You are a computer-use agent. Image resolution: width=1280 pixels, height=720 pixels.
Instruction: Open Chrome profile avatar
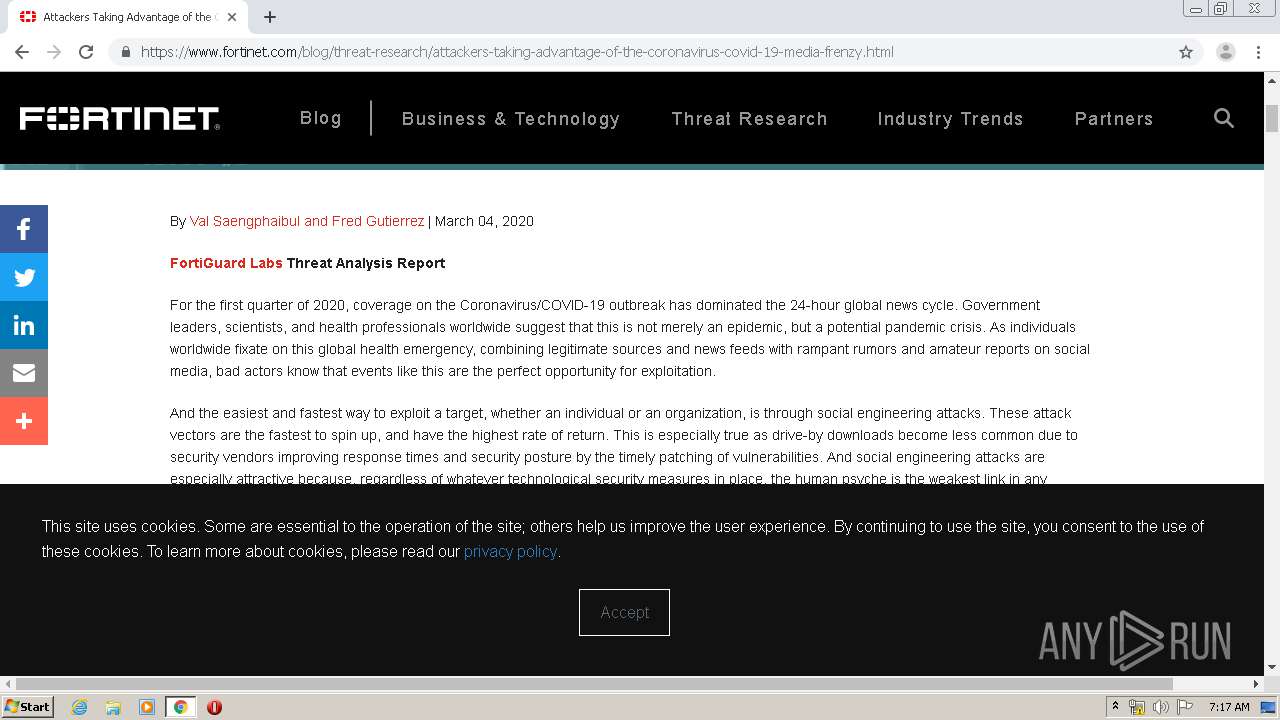tap(1226, 52)
